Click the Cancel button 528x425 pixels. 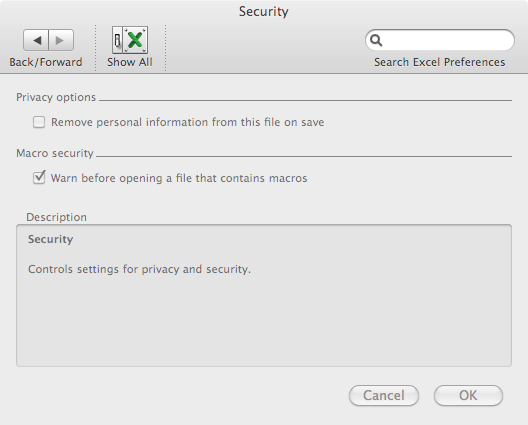point(384,395)
